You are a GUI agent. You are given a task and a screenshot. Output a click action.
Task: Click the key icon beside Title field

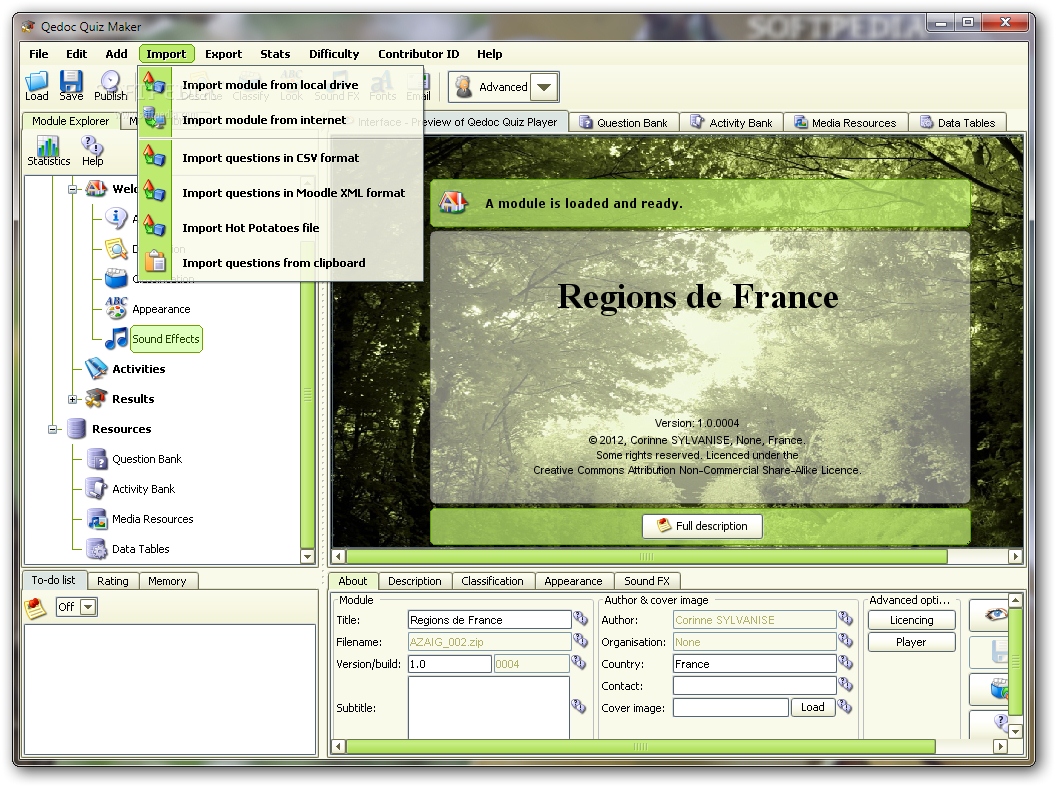(x=580, y=617)
